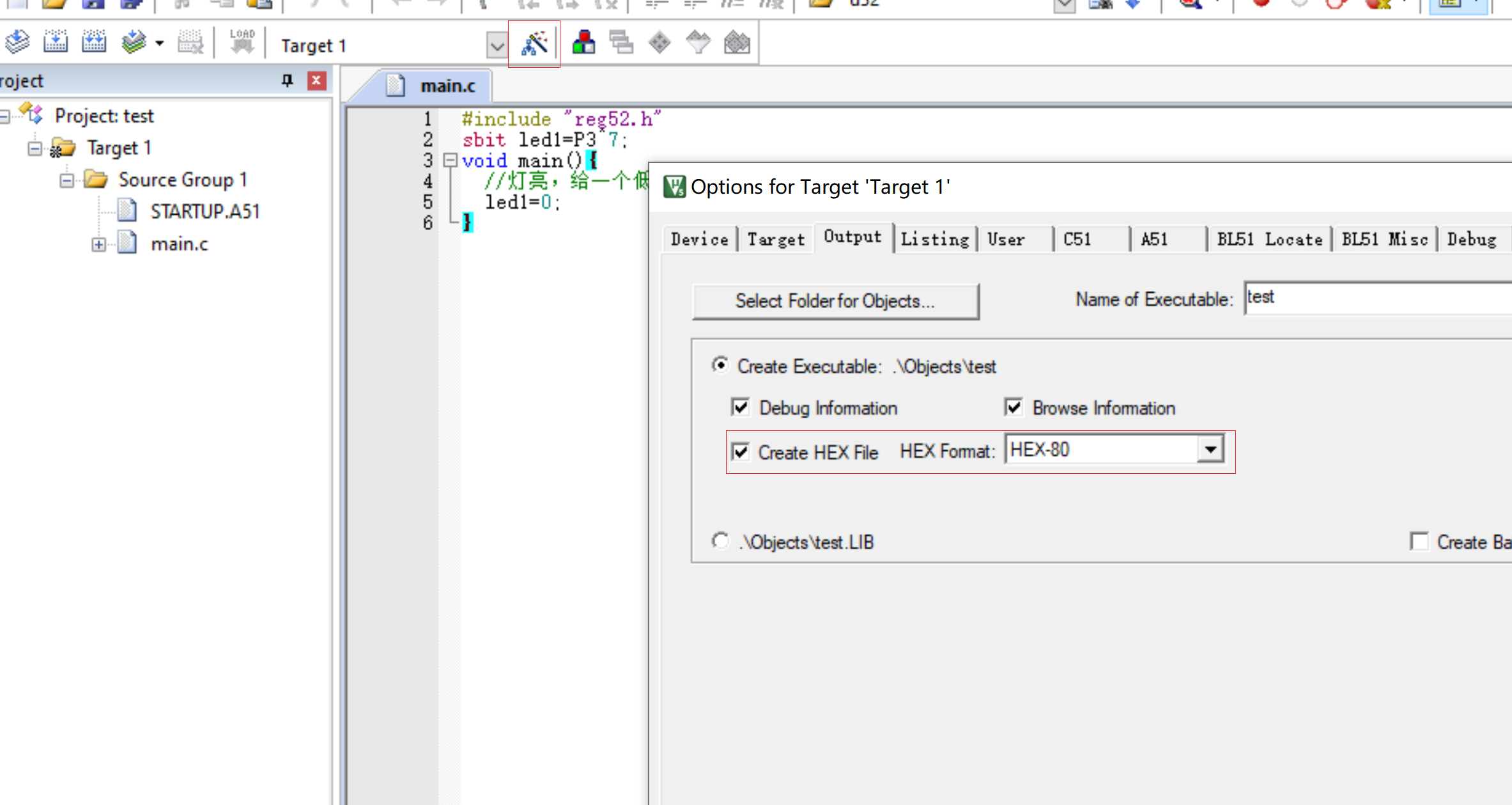Expand main.c in project tree
This screenshot has width=1512, height=805.
pyautogui.click(x=98, y=244)
